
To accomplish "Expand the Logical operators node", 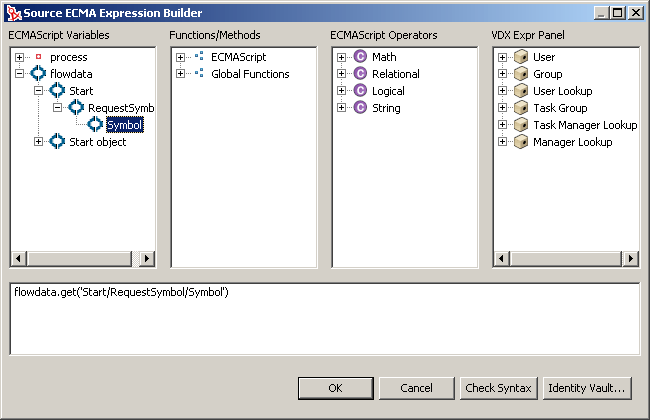I will click(342, 91).
